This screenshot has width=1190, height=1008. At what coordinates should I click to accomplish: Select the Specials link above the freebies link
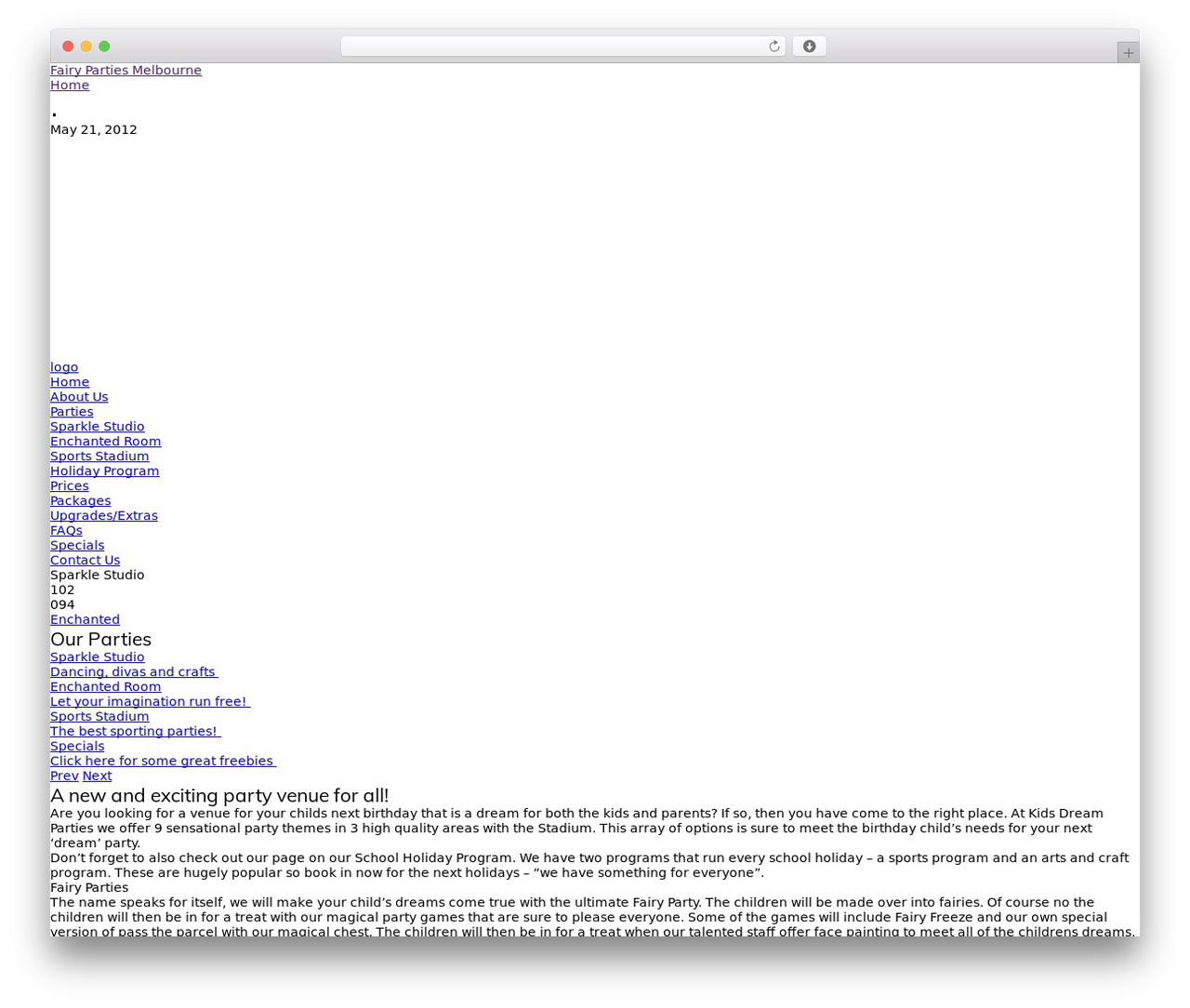coord(77,747)
